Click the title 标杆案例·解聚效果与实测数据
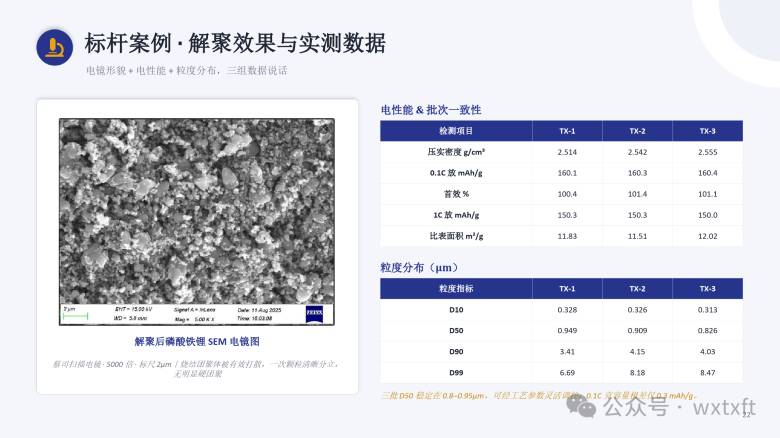This screenshot has width=780, height=438. [235, 43]
